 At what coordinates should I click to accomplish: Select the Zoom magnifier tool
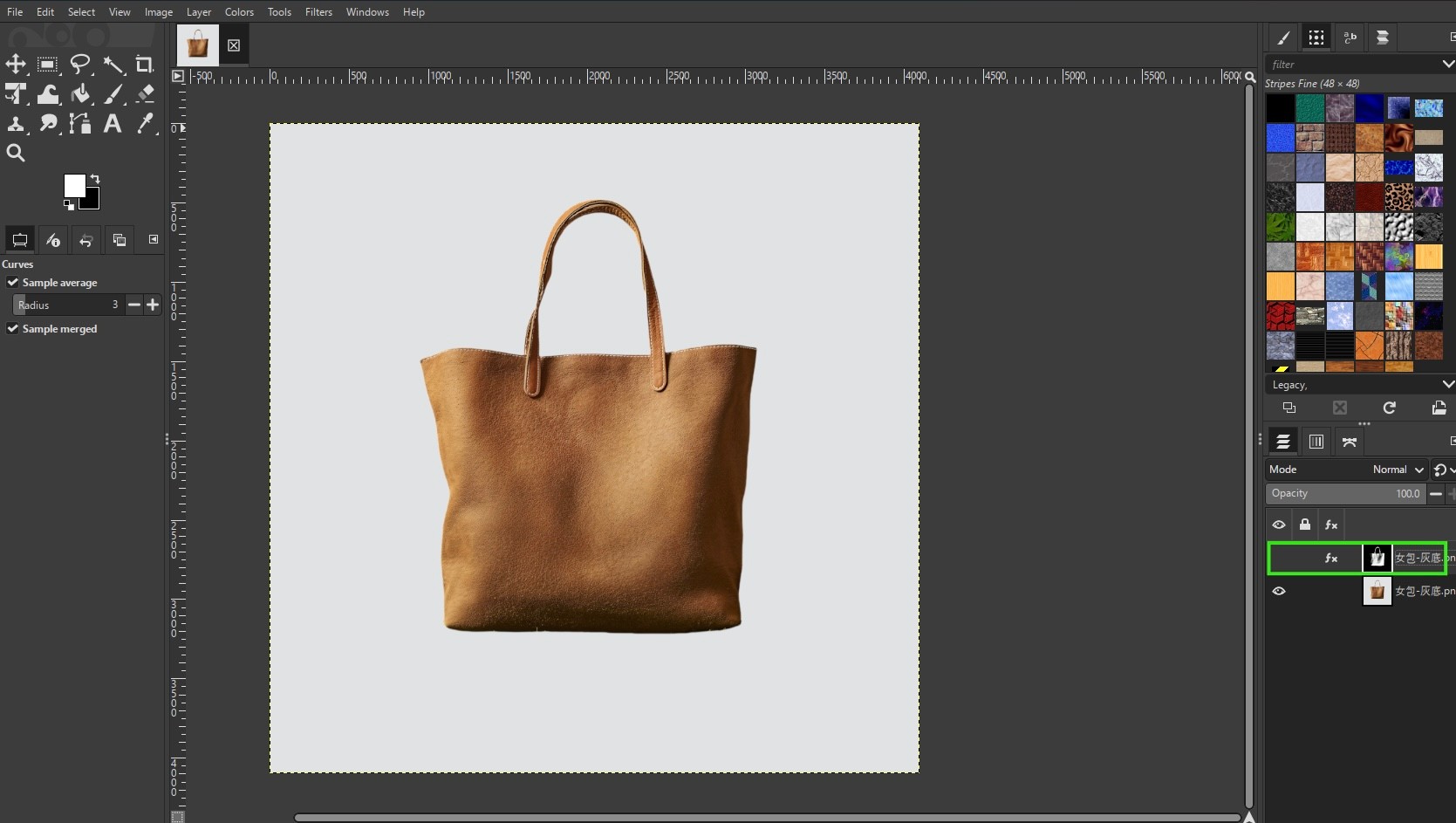point(16,153)
